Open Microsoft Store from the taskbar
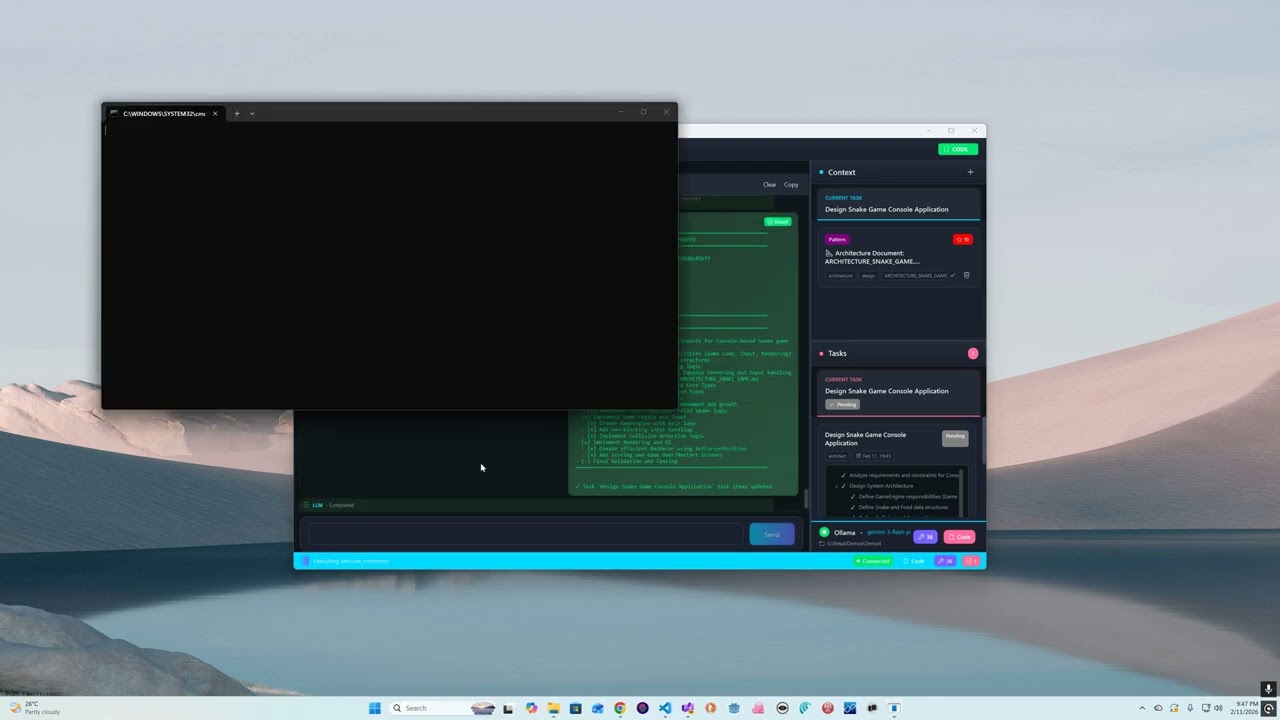Screen dimensions: 1280x720 [575, 708]
